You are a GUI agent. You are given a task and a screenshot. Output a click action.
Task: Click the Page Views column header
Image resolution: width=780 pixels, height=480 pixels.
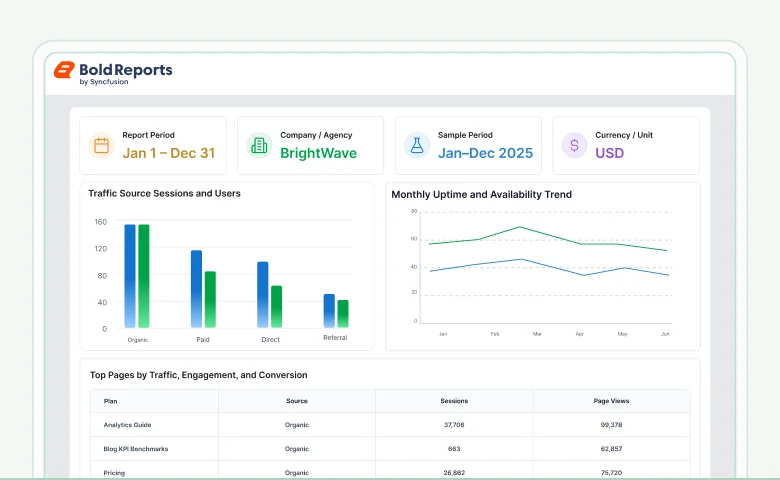pos(611,401)
